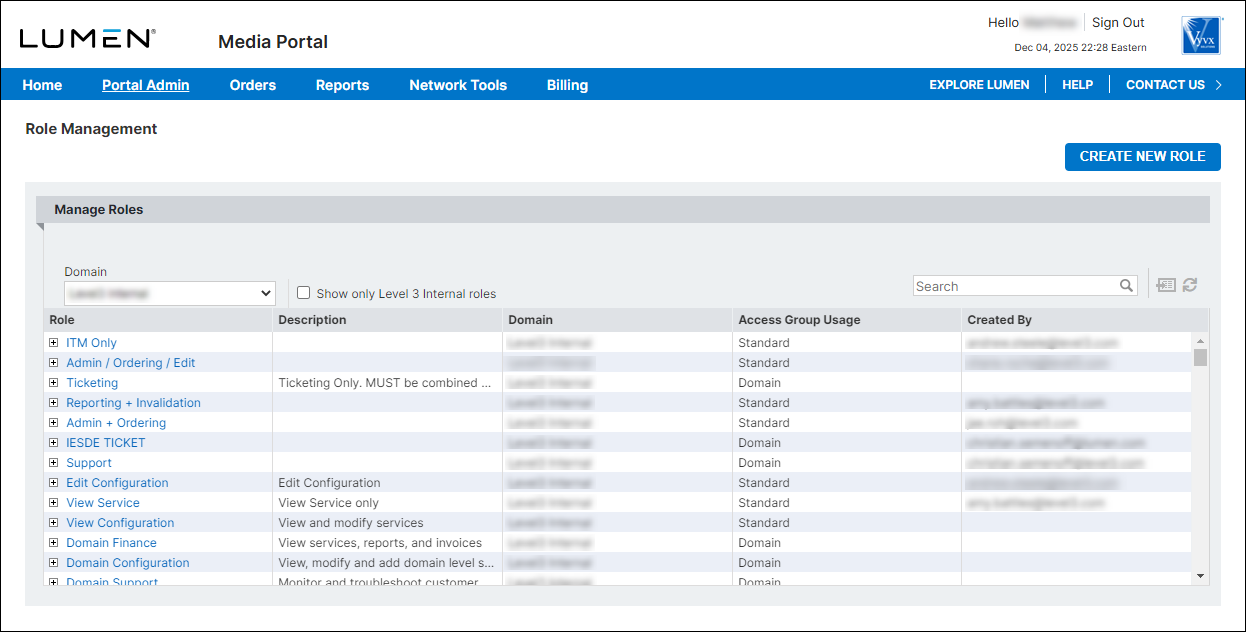Viewport: 1246px width, 632px height.
Task: Click the chevron after Contact Us
Action: point(1218,85)
